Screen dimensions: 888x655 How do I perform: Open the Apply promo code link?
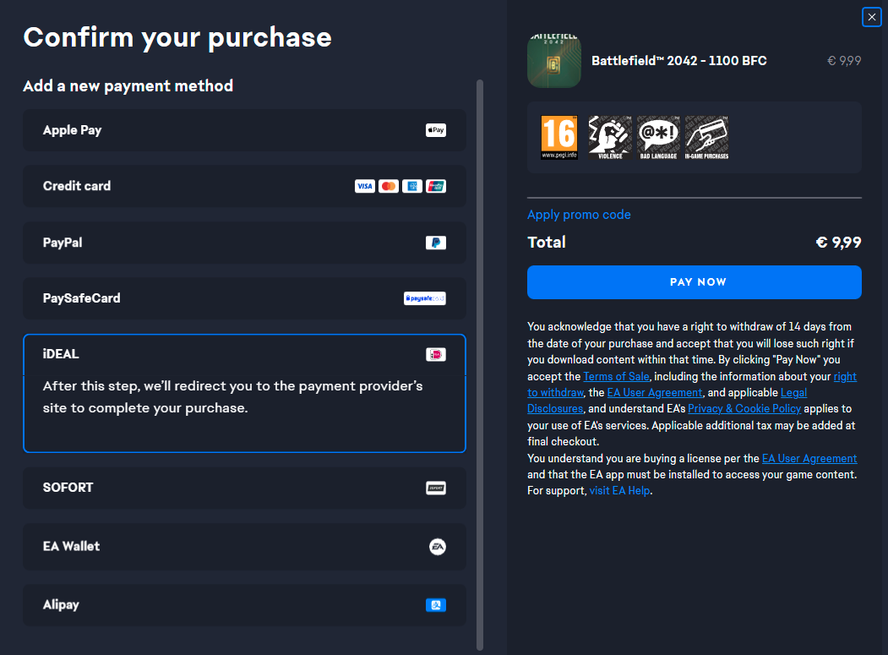579,215
